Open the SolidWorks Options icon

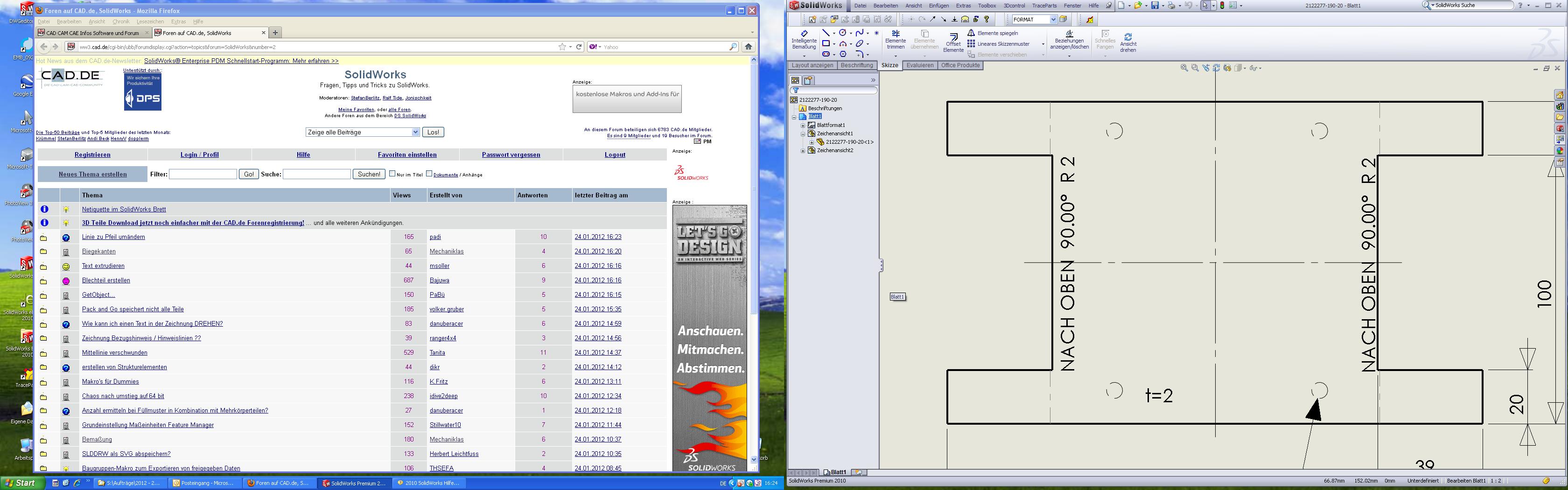(x=1232, y=6)
